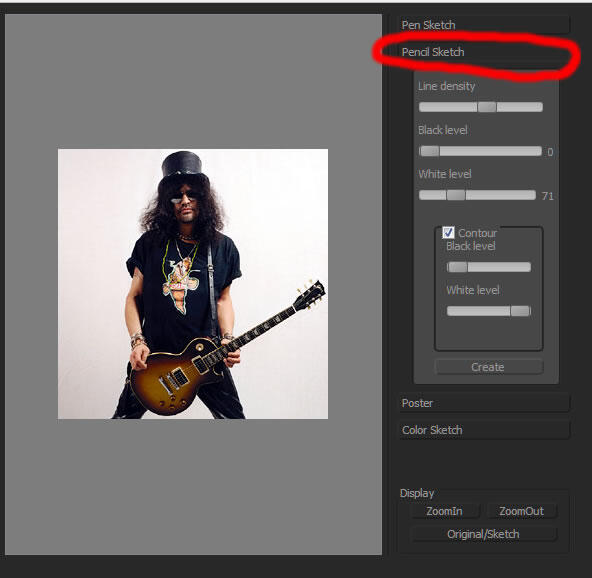Click the guitarist photo preview
This screenshot has width=592, height=578.
tap(193, 284)
